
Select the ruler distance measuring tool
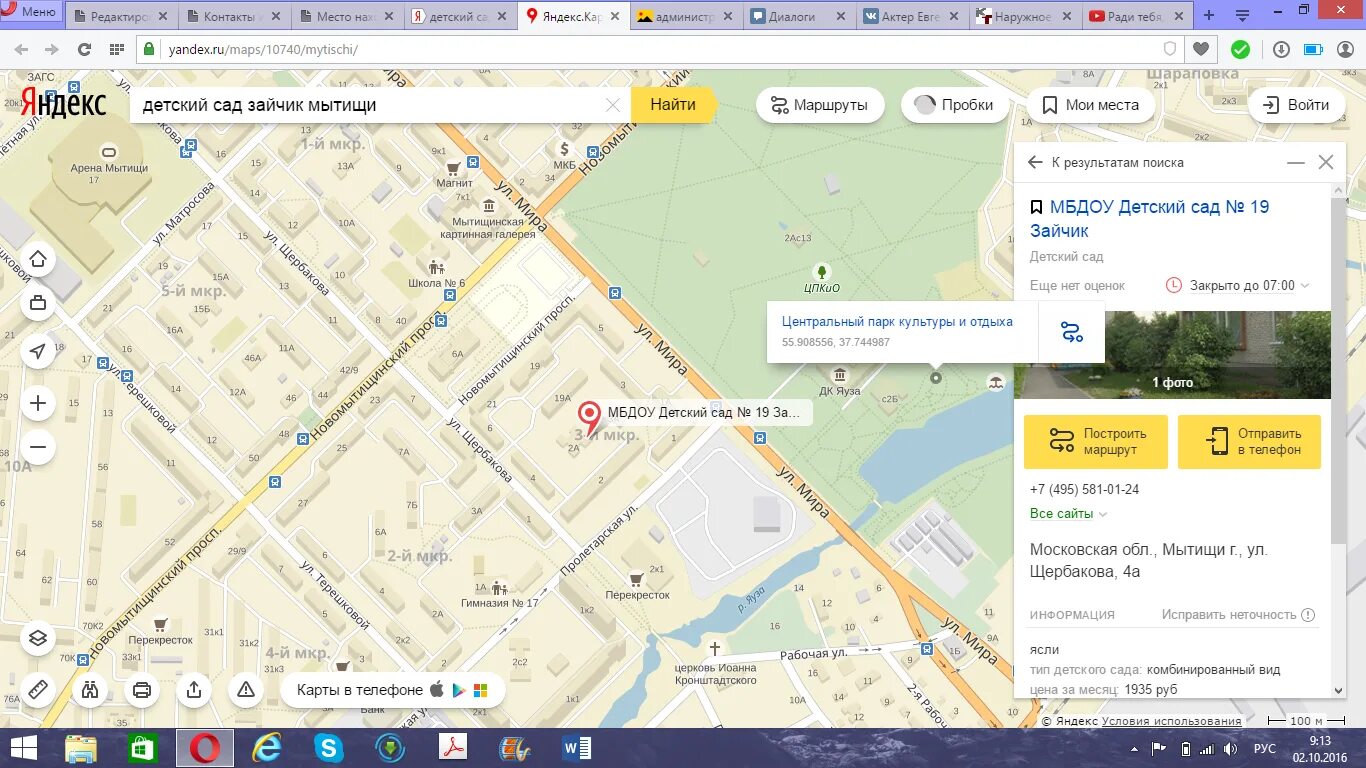click(38, 690)
